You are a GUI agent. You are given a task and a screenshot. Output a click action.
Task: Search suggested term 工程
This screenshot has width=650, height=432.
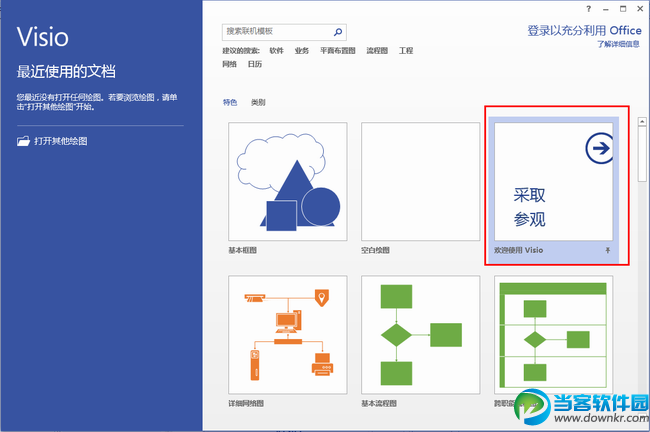tap(406, 51)
